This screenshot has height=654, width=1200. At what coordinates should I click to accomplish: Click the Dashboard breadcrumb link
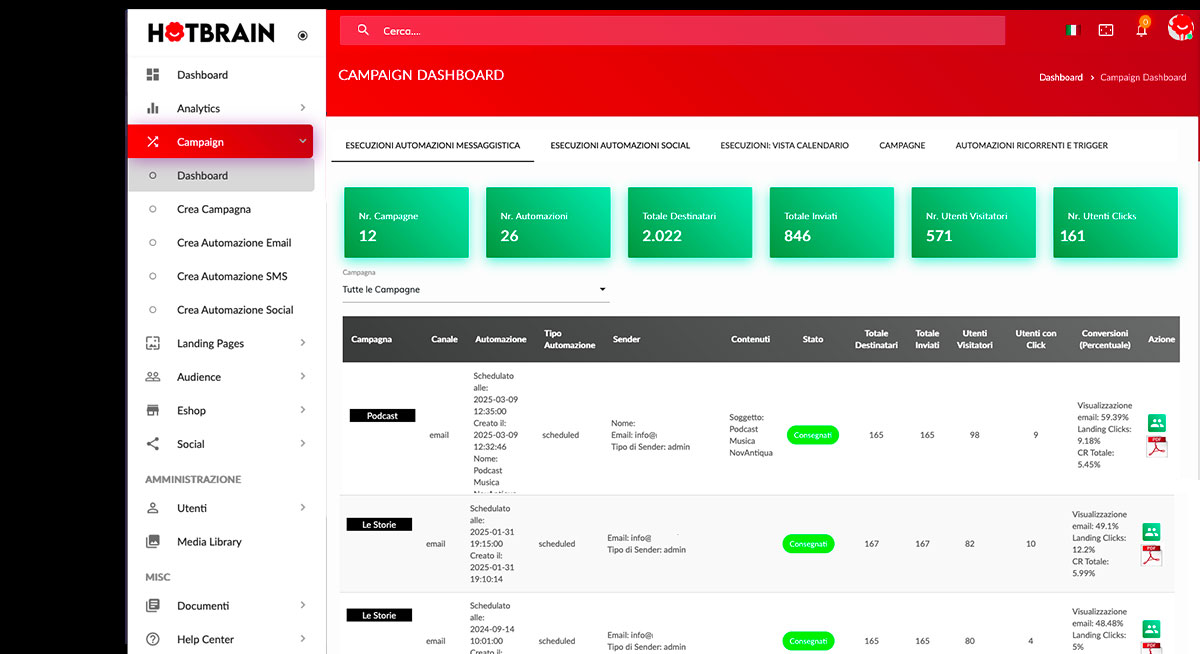click(1060, 78)
